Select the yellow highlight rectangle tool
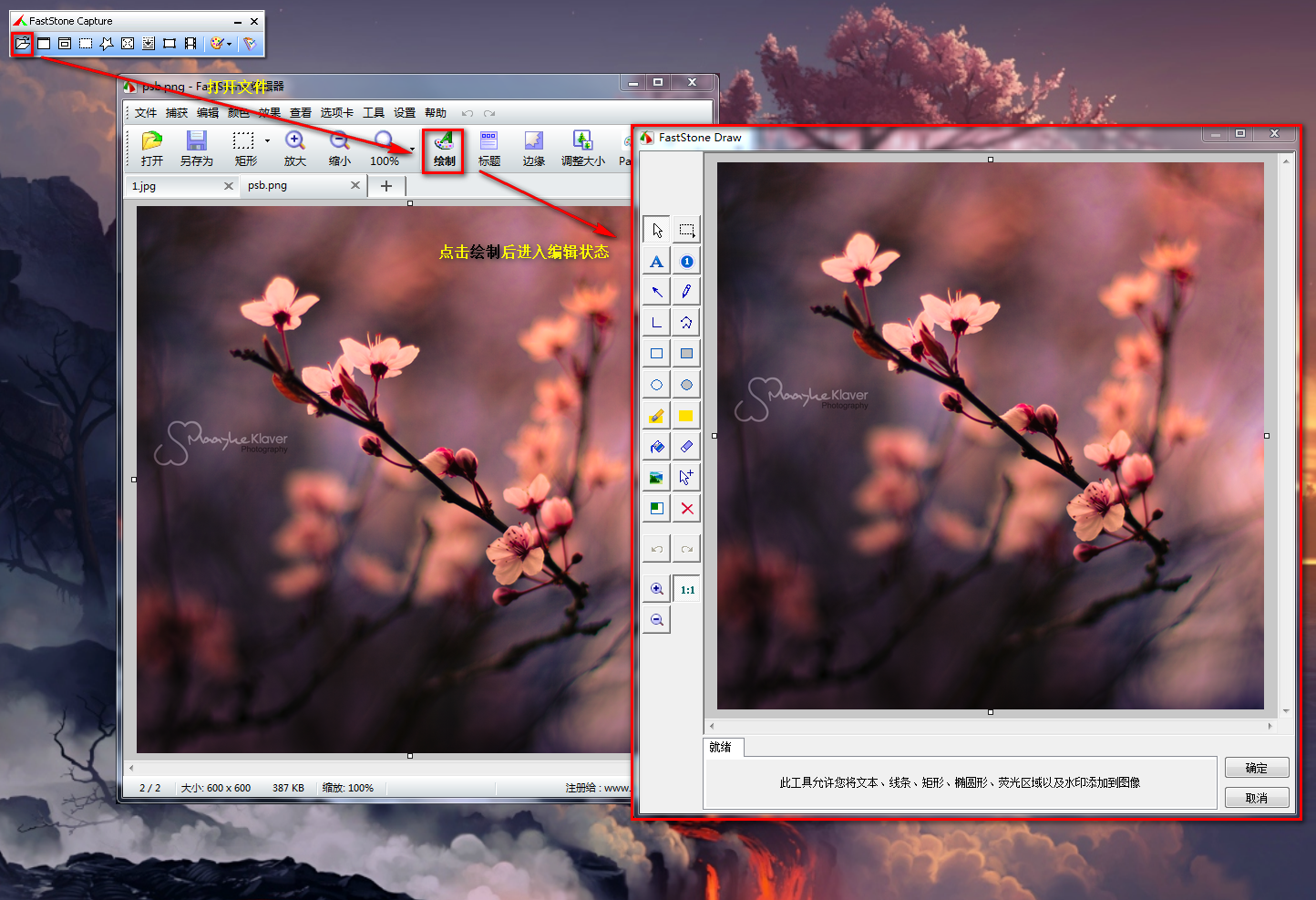The height and width of the screenshot is (900, 1316). pos(686,416)
